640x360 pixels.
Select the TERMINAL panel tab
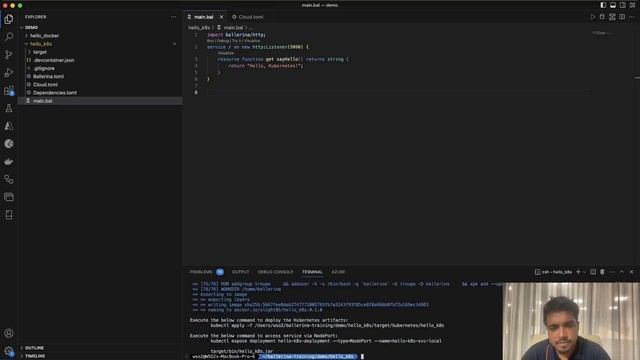312,272
